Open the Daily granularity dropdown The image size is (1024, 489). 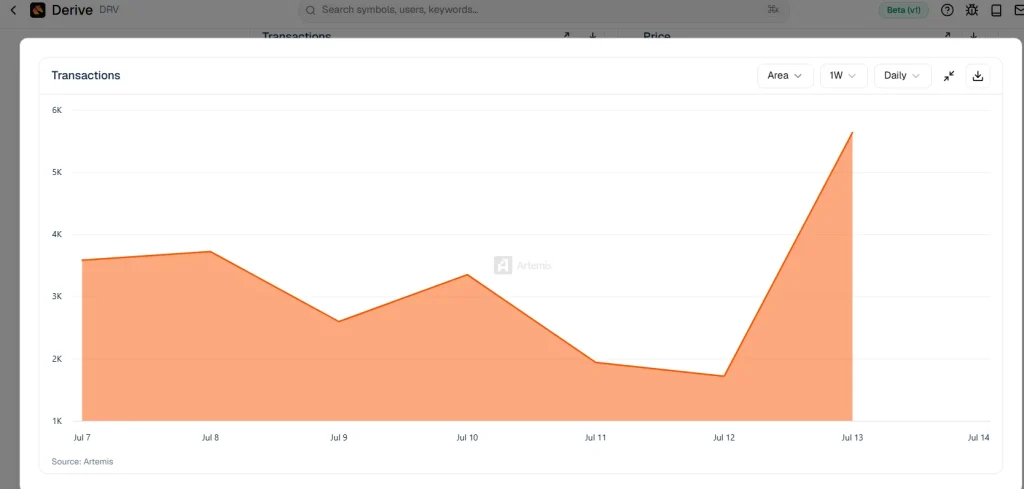[903, 76]
